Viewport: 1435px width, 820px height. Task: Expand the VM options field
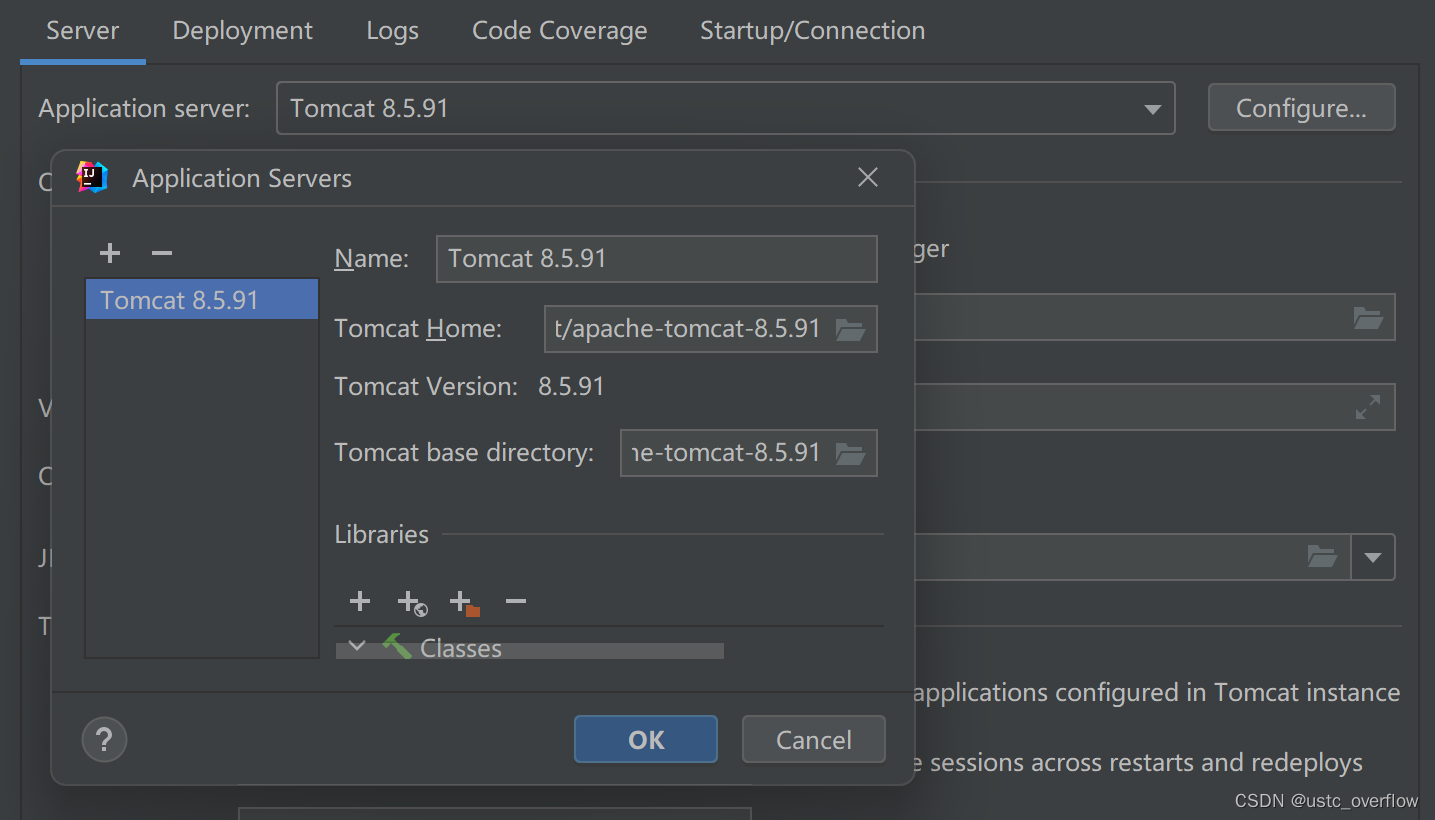coord(1367,407)
